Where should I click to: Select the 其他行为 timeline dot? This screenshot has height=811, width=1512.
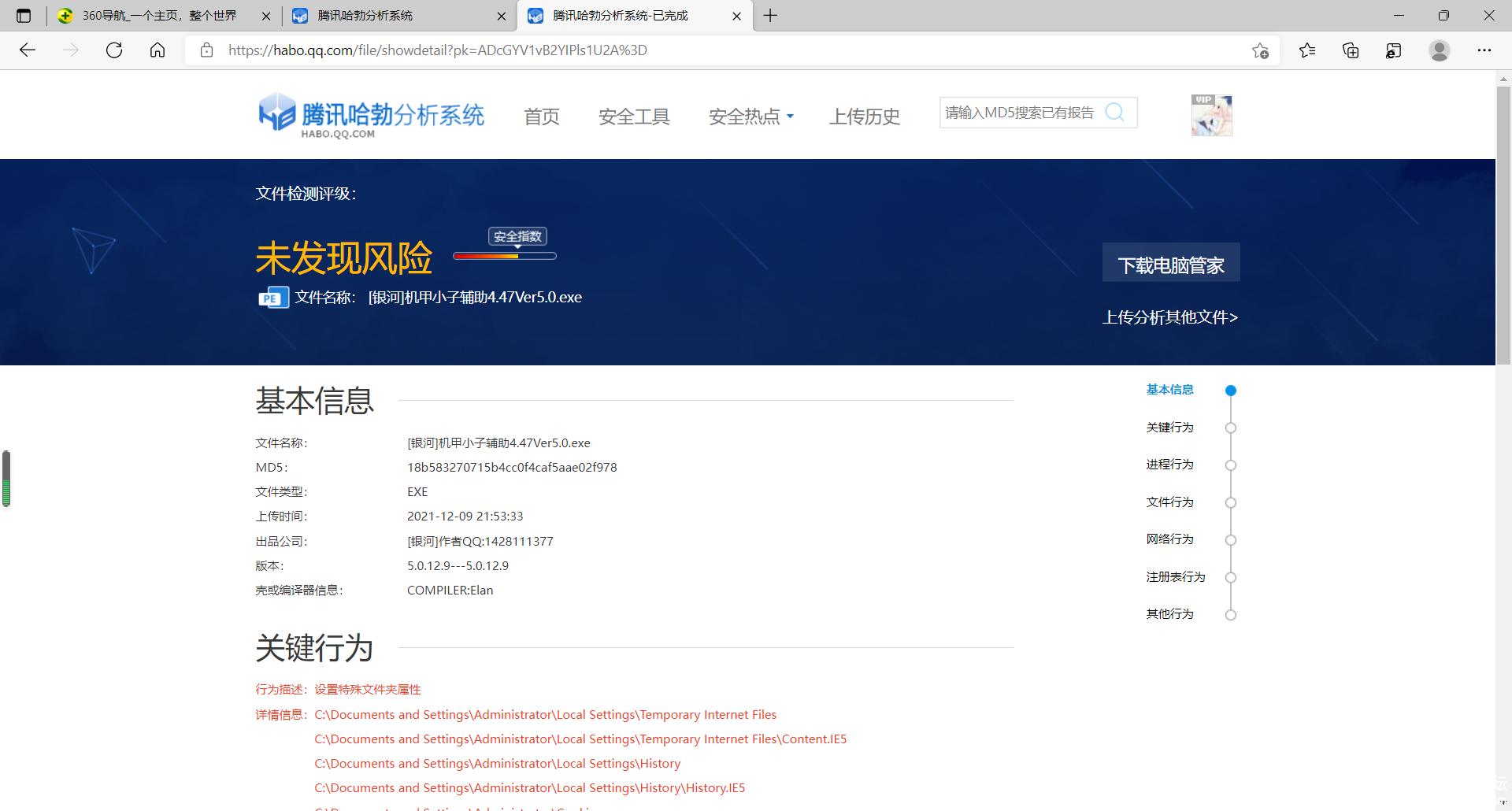pyautogui.click(x=1231, y=615)
